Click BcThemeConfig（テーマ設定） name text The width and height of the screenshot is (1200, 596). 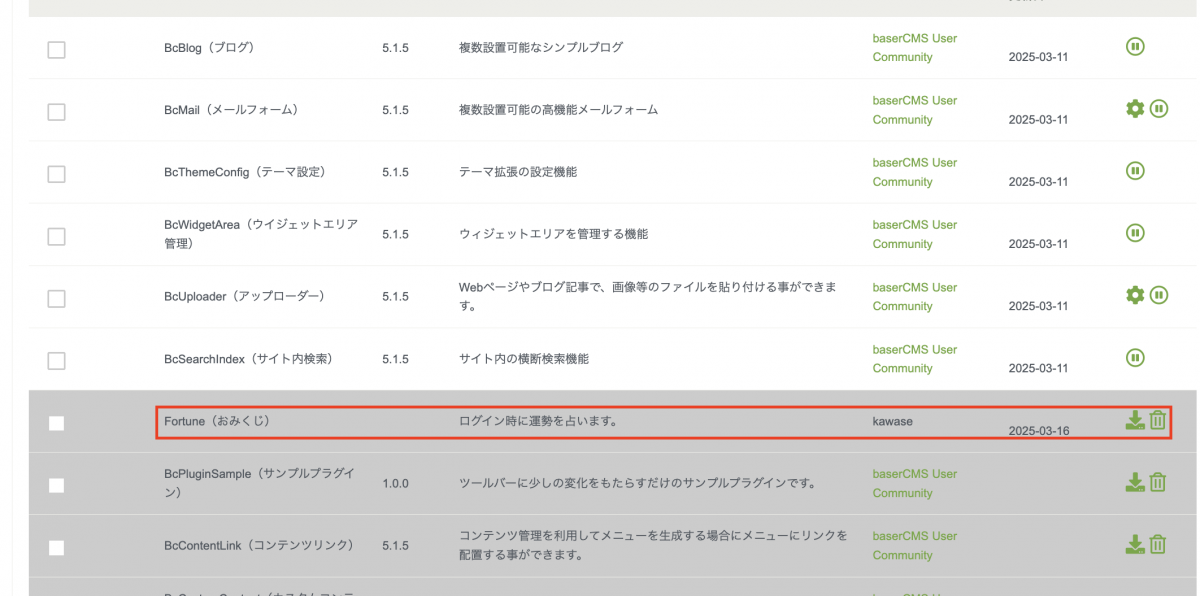[x=245, y=171]
